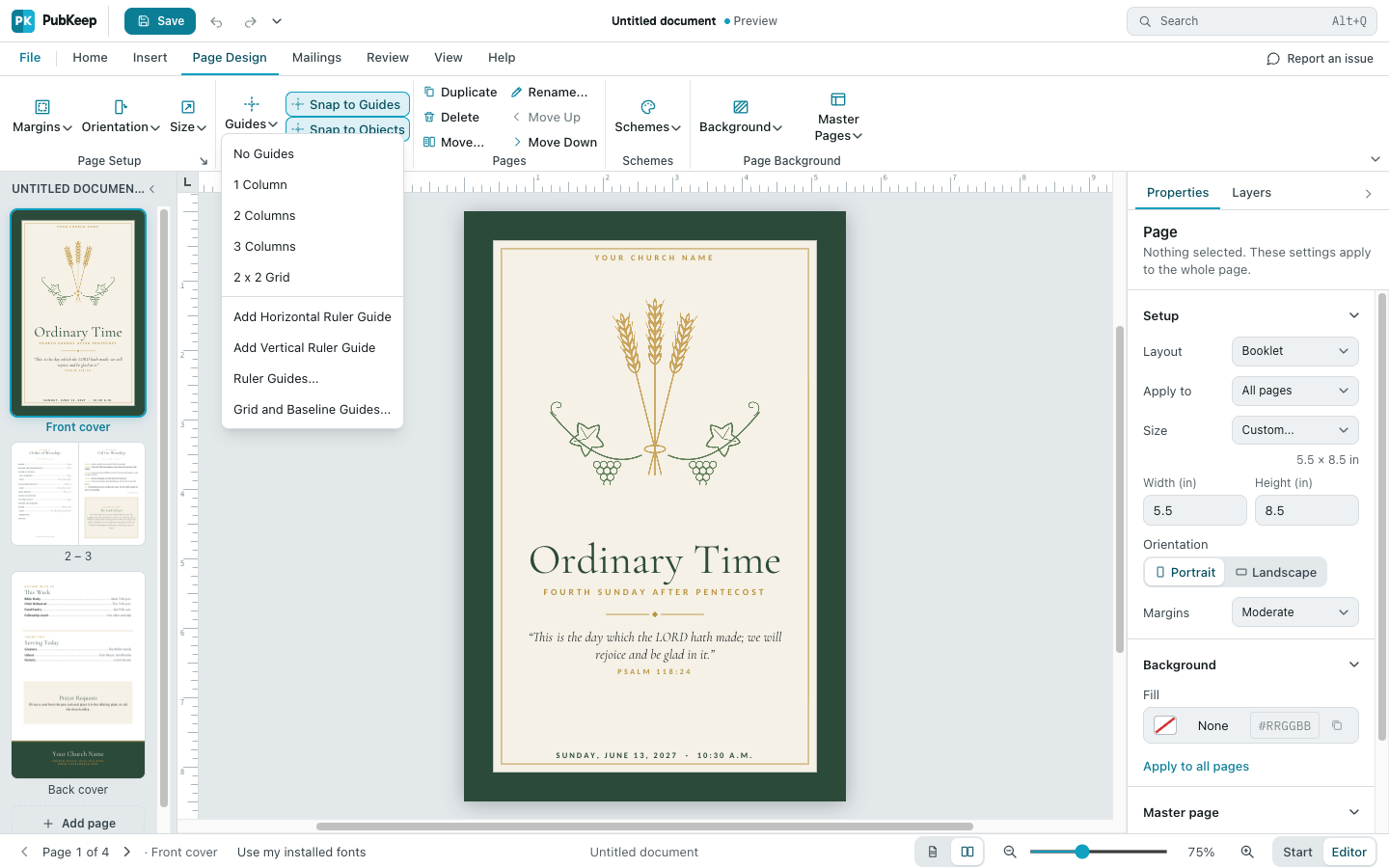Rename the selected page
The height and width of the screenshot is (868, 1389).
[549, 93]
